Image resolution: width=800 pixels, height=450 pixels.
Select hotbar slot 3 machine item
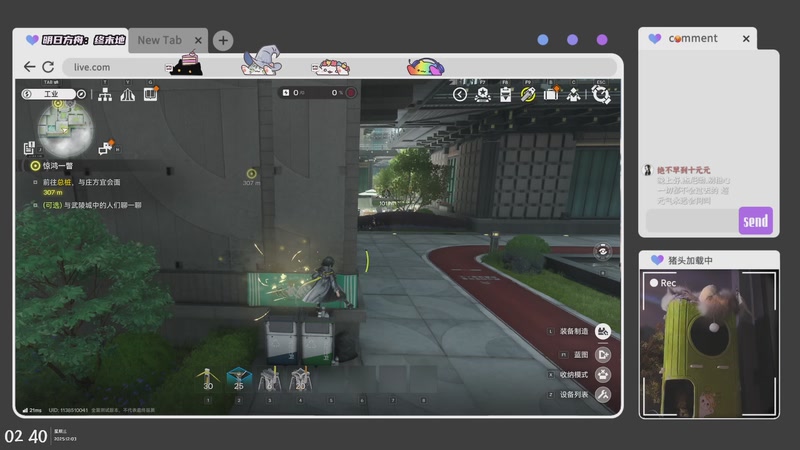270,380
